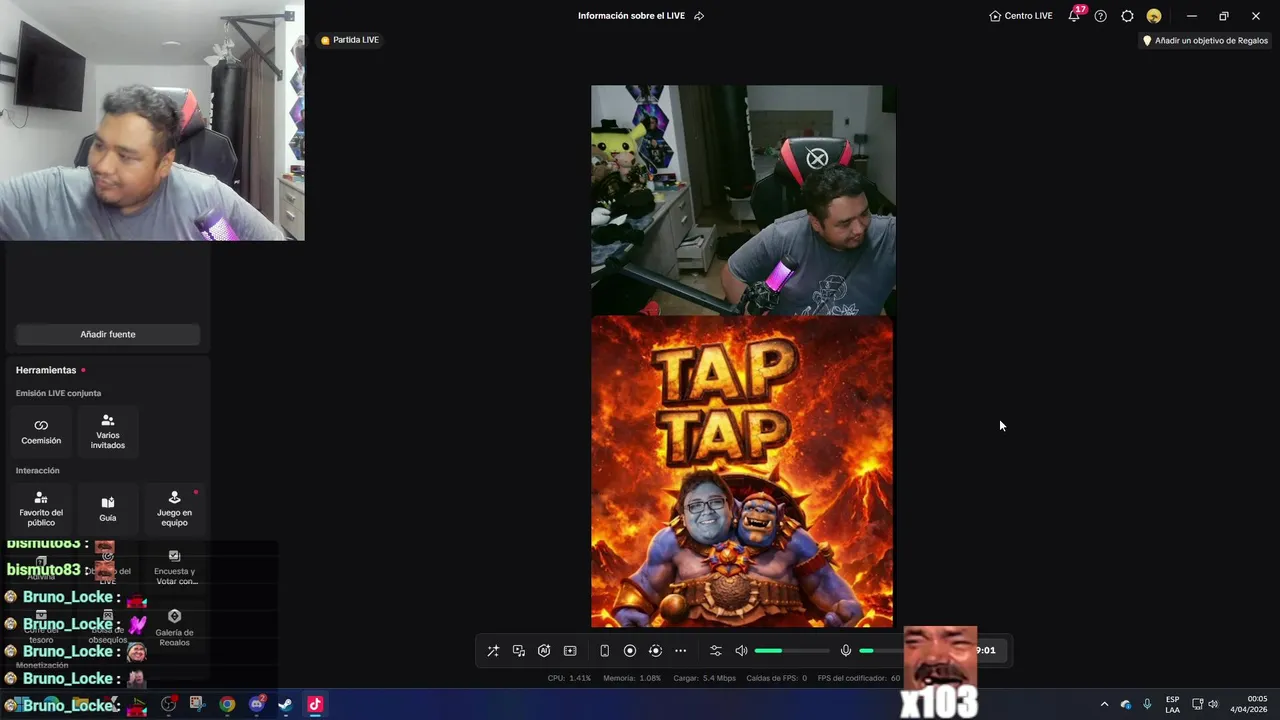The width and height of the screenshot is (1280, 720).
Task: Click the share arrow beside LIVE info
Action: (x=699, y=16)
